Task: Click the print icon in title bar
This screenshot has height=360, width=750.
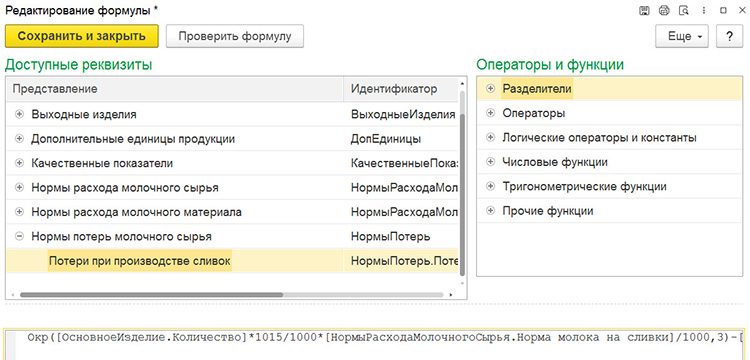Action: click(664, 11)
